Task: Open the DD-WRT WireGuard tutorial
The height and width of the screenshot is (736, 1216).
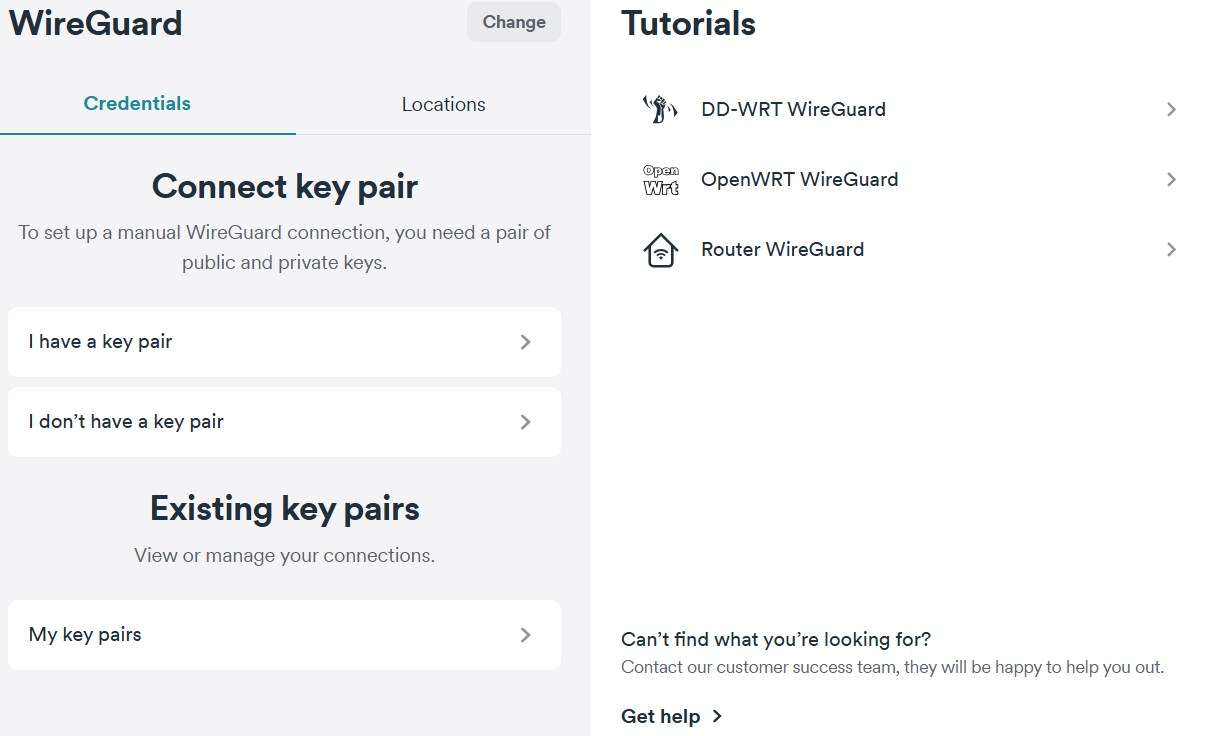Action: tap(793, 109)
